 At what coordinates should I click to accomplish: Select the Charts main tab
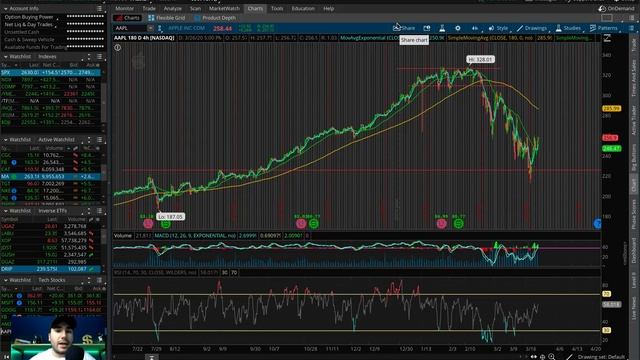(x=256, y=8)
